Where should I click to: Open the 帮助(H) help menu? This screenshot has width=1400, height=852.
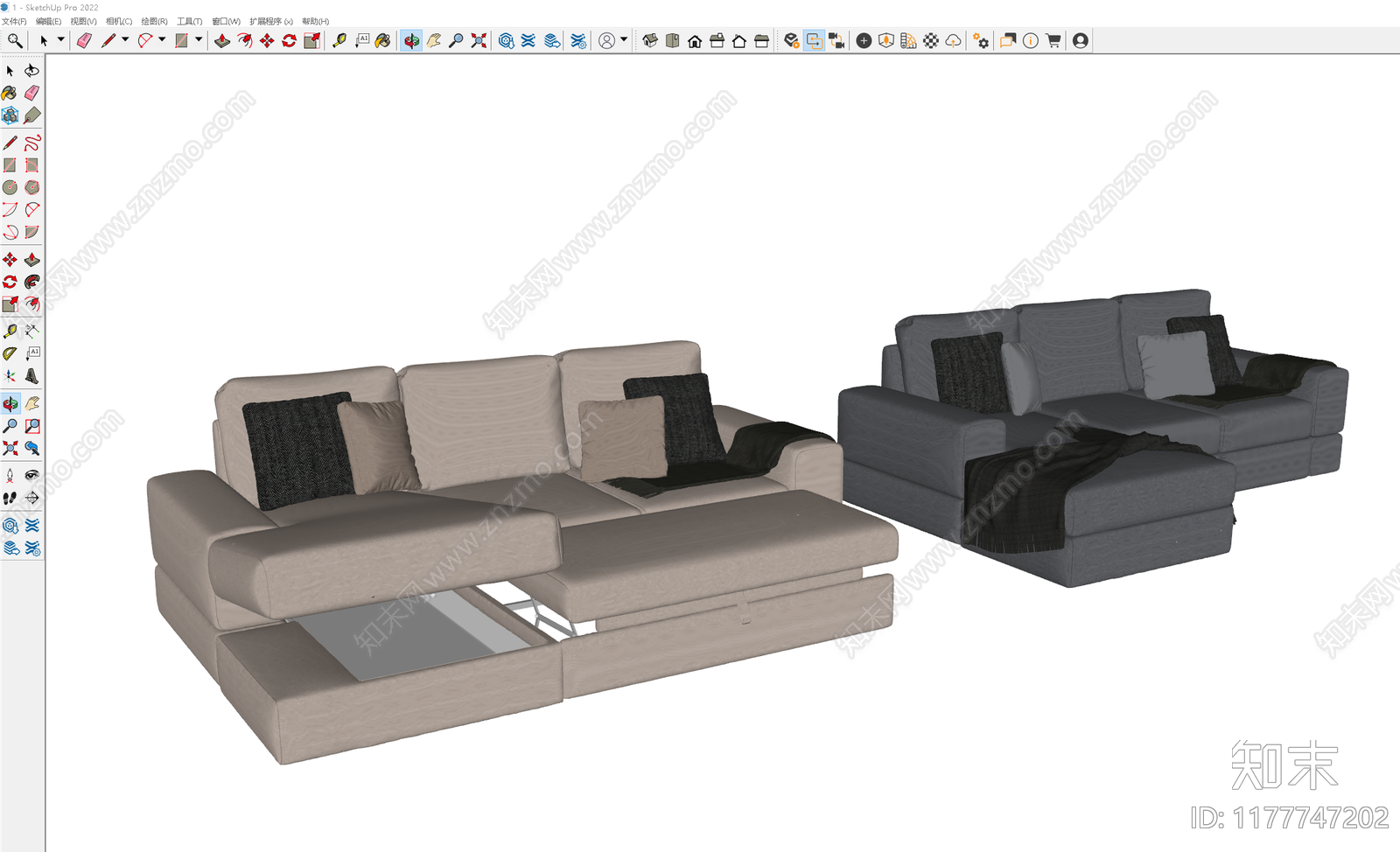pyautogui.click(x=315, y=21)
